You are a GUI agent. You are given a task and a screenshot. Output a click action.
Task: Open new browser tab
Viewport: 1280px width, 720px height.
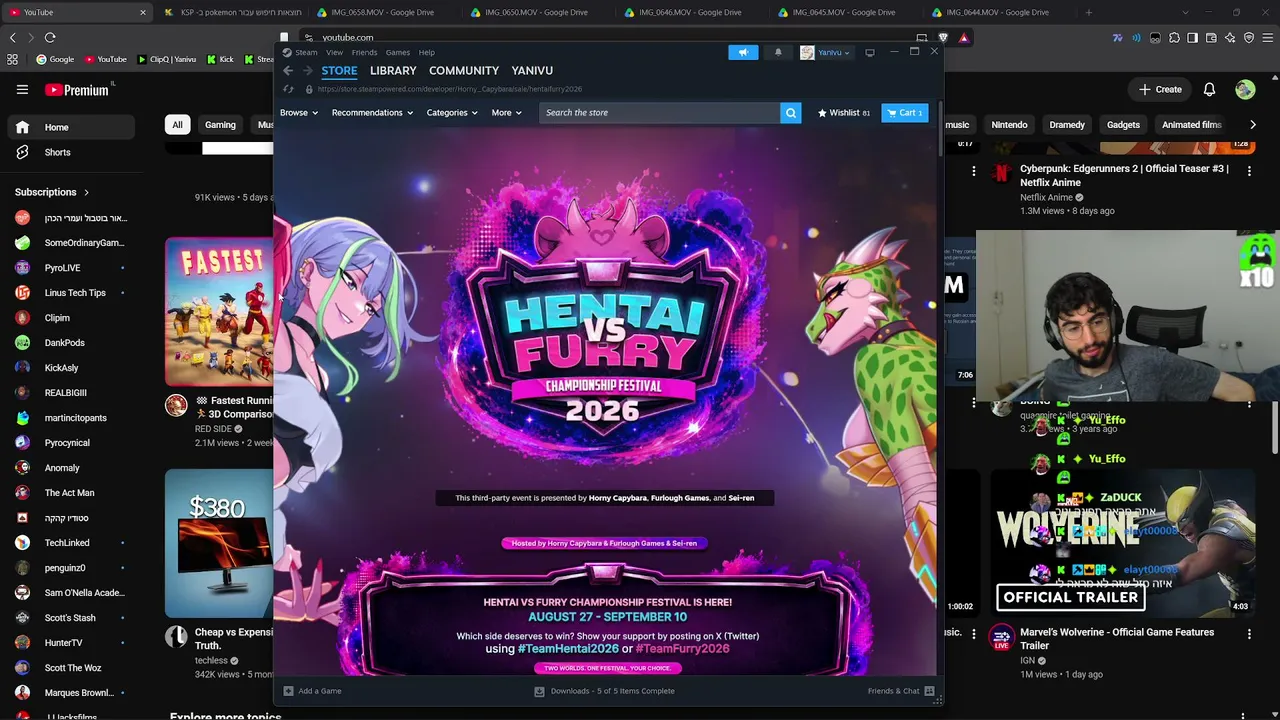pos(1089,12)
